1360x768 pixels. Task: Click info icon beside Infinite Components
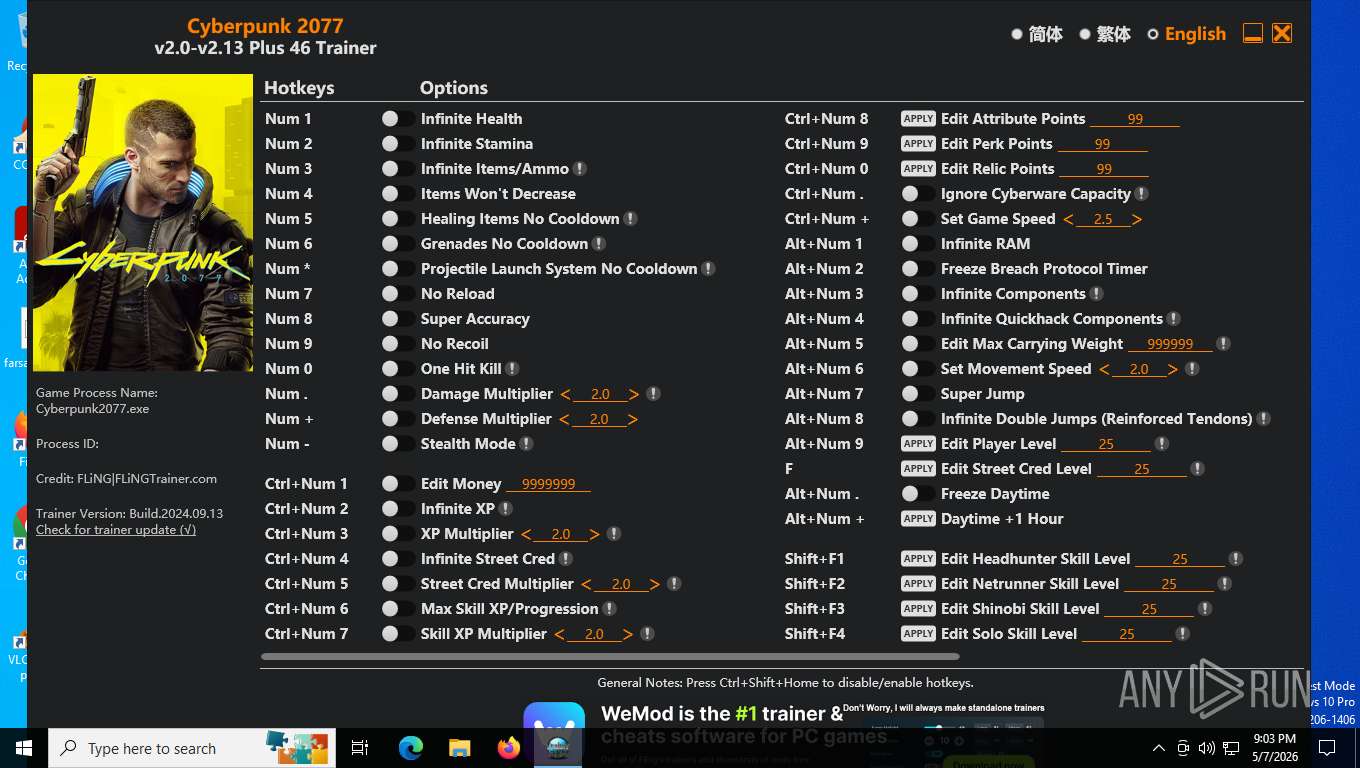pos(1097,294)
